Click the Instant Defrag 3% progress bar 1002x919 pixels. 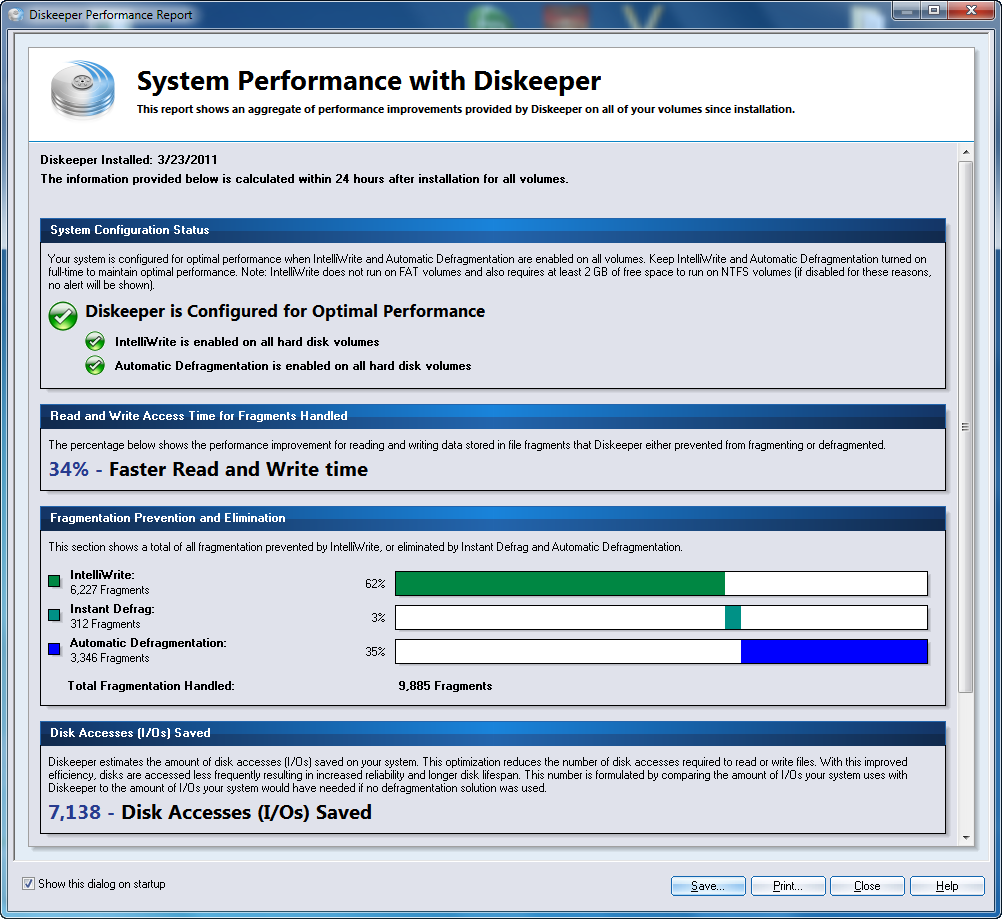661,617
